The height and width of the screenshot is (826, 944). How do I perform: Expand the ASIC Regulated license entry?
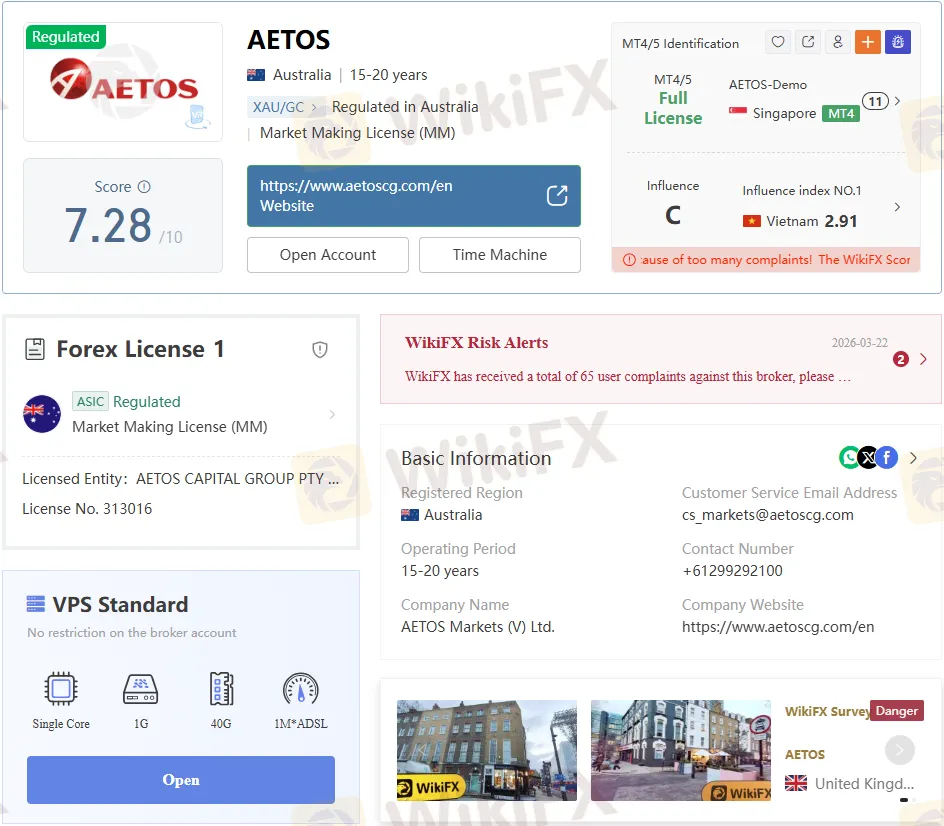pos(332,414)
